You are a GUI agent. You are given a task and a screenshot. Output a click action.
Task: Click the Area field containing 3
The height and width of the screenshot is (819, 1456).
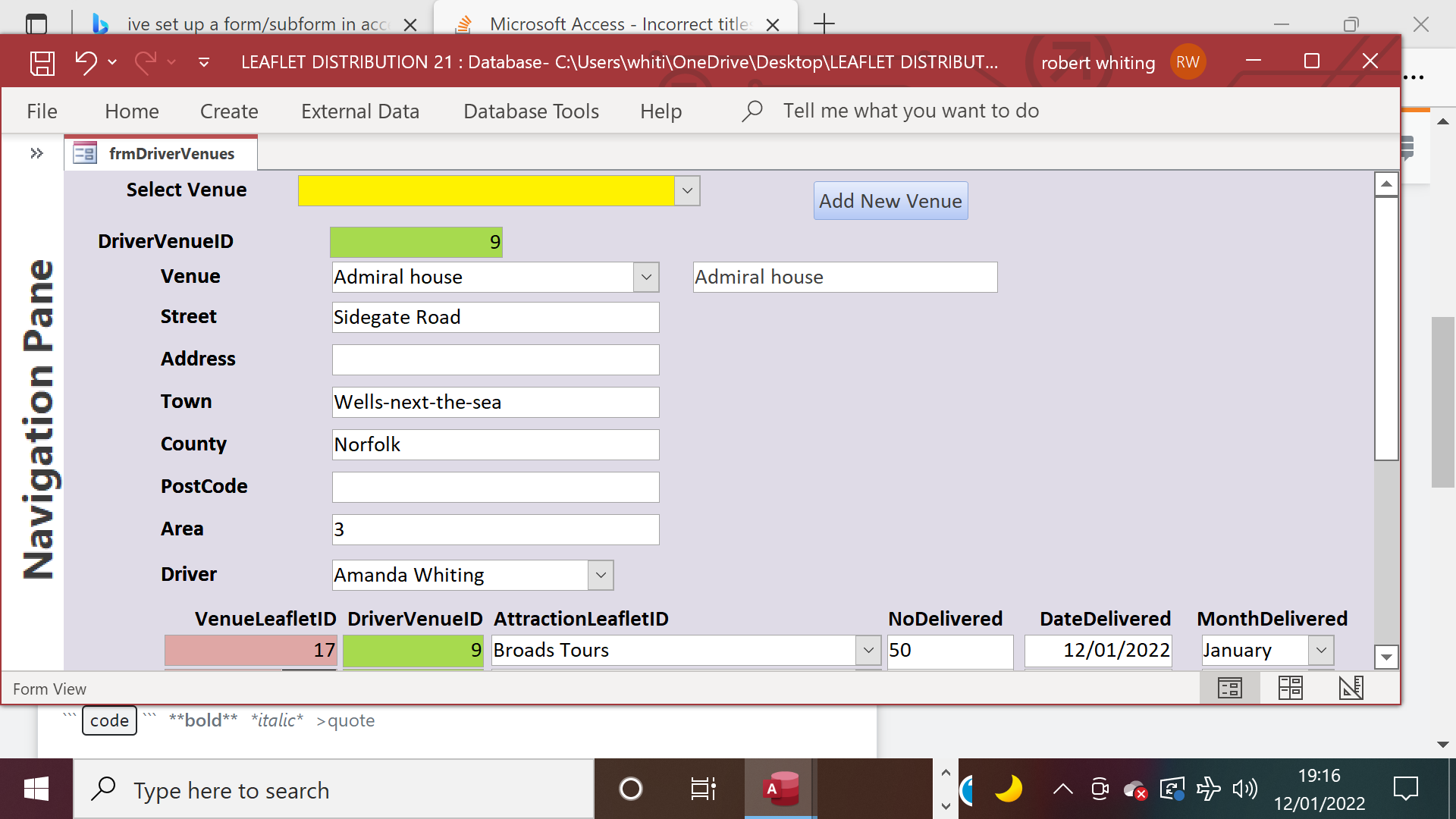coord(496,529)
